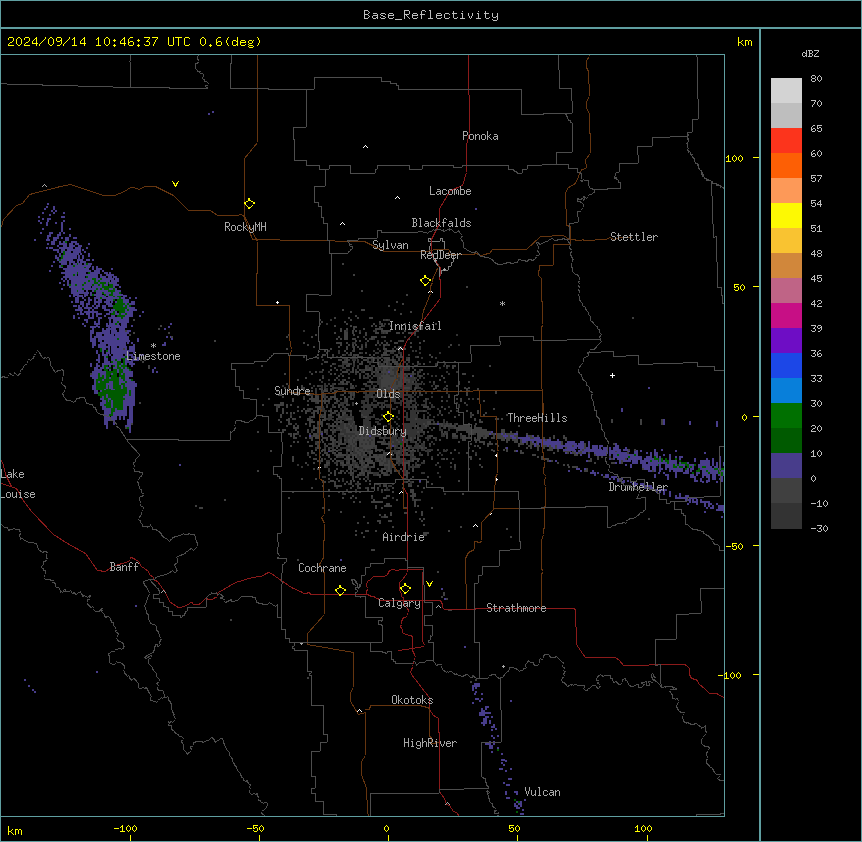
Task: Click the Lacombe city label
Action: pos(450,191)
